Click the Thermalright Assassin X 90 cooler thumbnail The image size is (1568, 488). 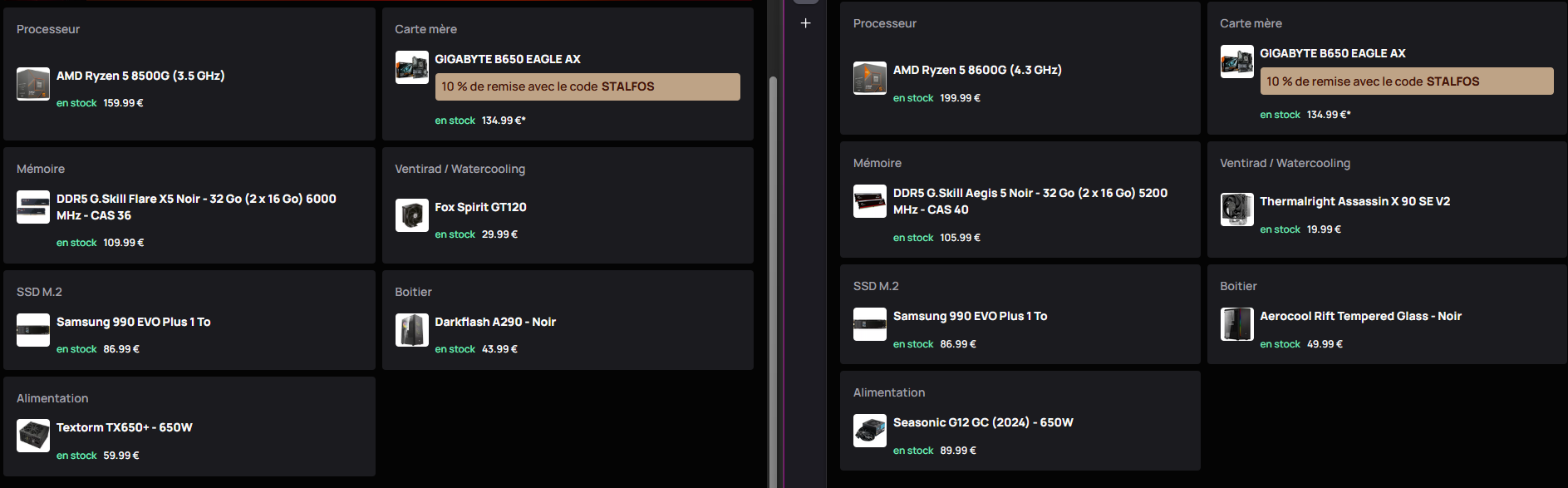1237,209
